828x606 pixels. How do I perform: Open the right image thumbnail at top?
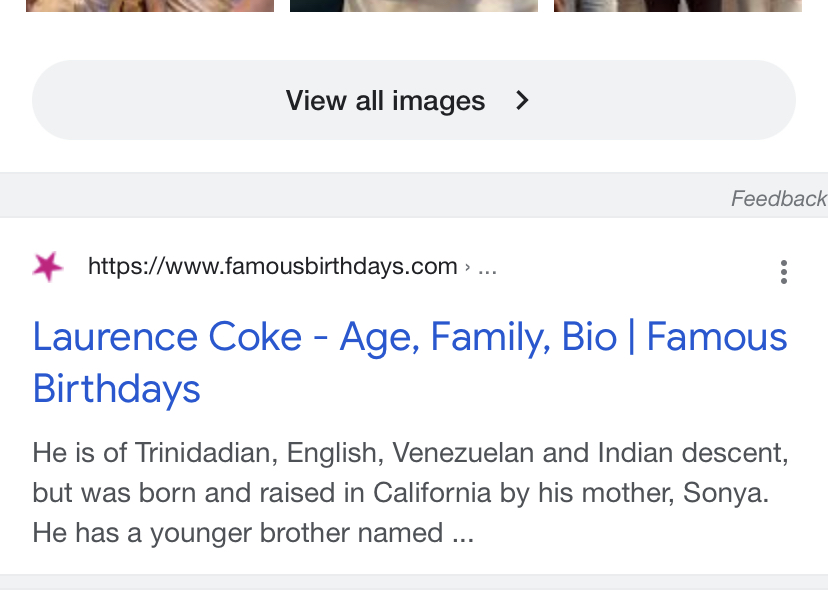[678, 6]
